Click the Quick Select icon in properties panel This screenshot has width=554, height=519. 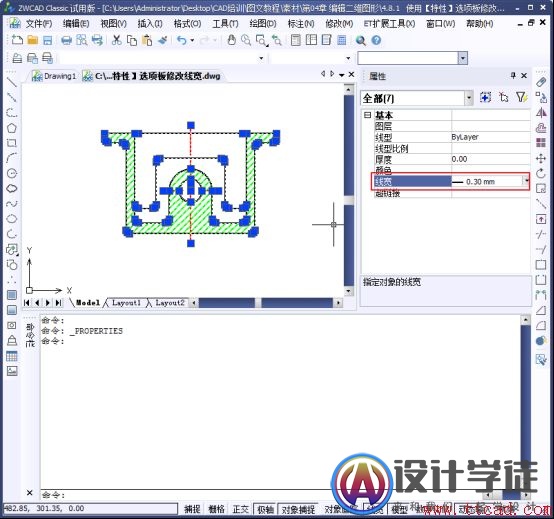[522, 98]
